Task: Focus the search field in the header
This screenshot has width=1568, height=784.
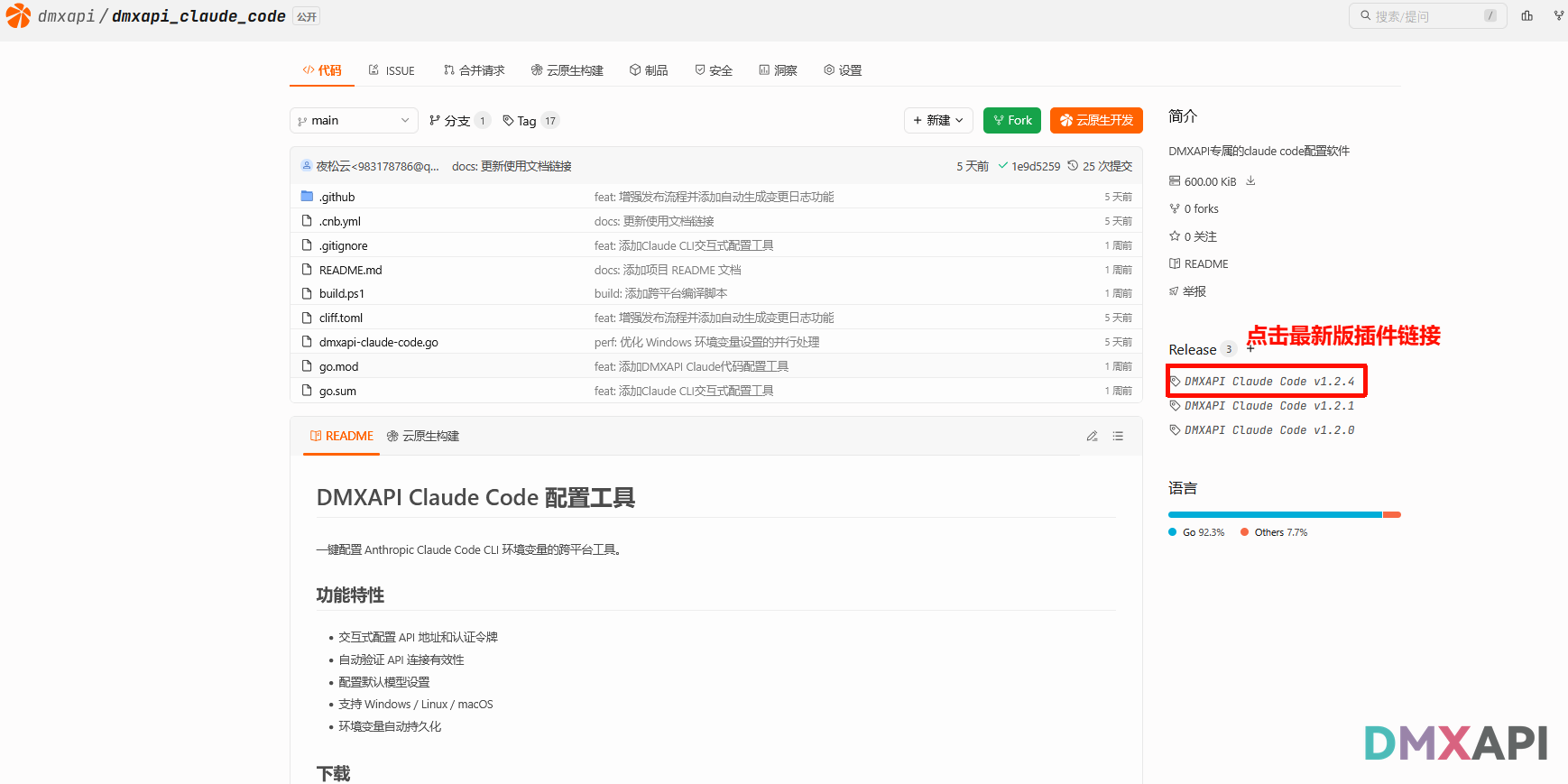Action: 1427,16
